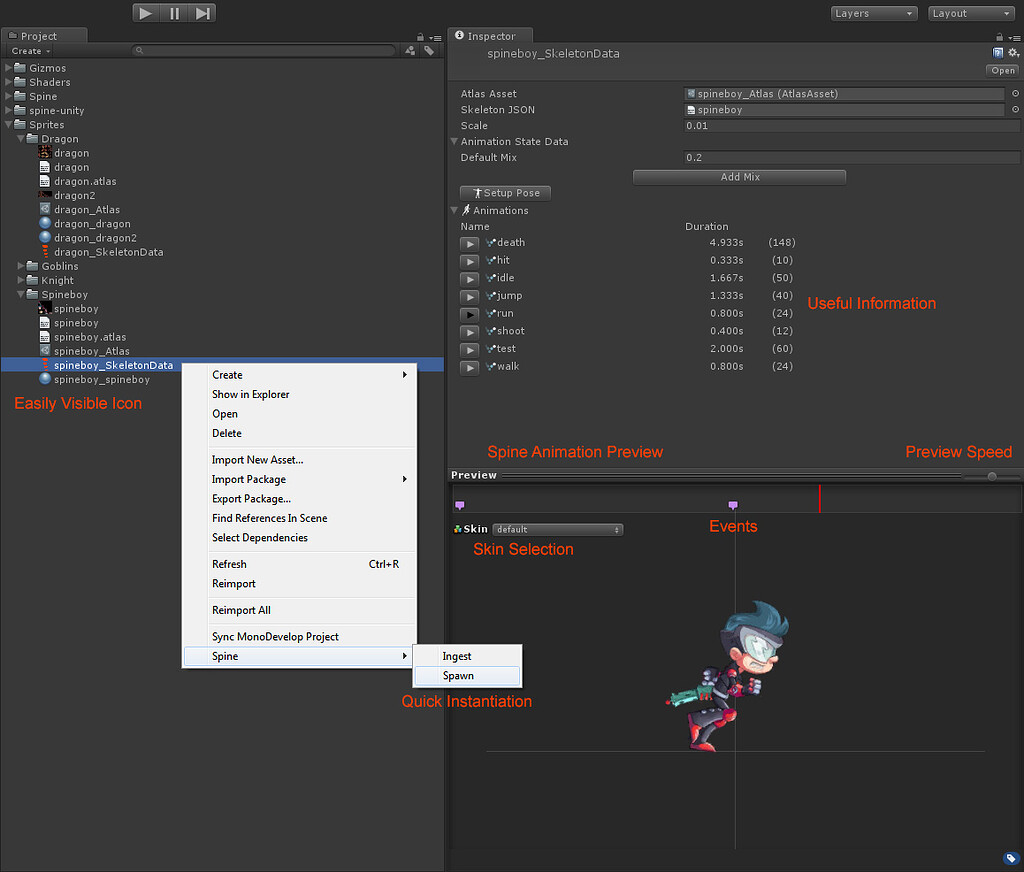Select the spineboy_SkeletonData asset icon
This screenshot has height=872, width=1024.
tap(47, 365)
